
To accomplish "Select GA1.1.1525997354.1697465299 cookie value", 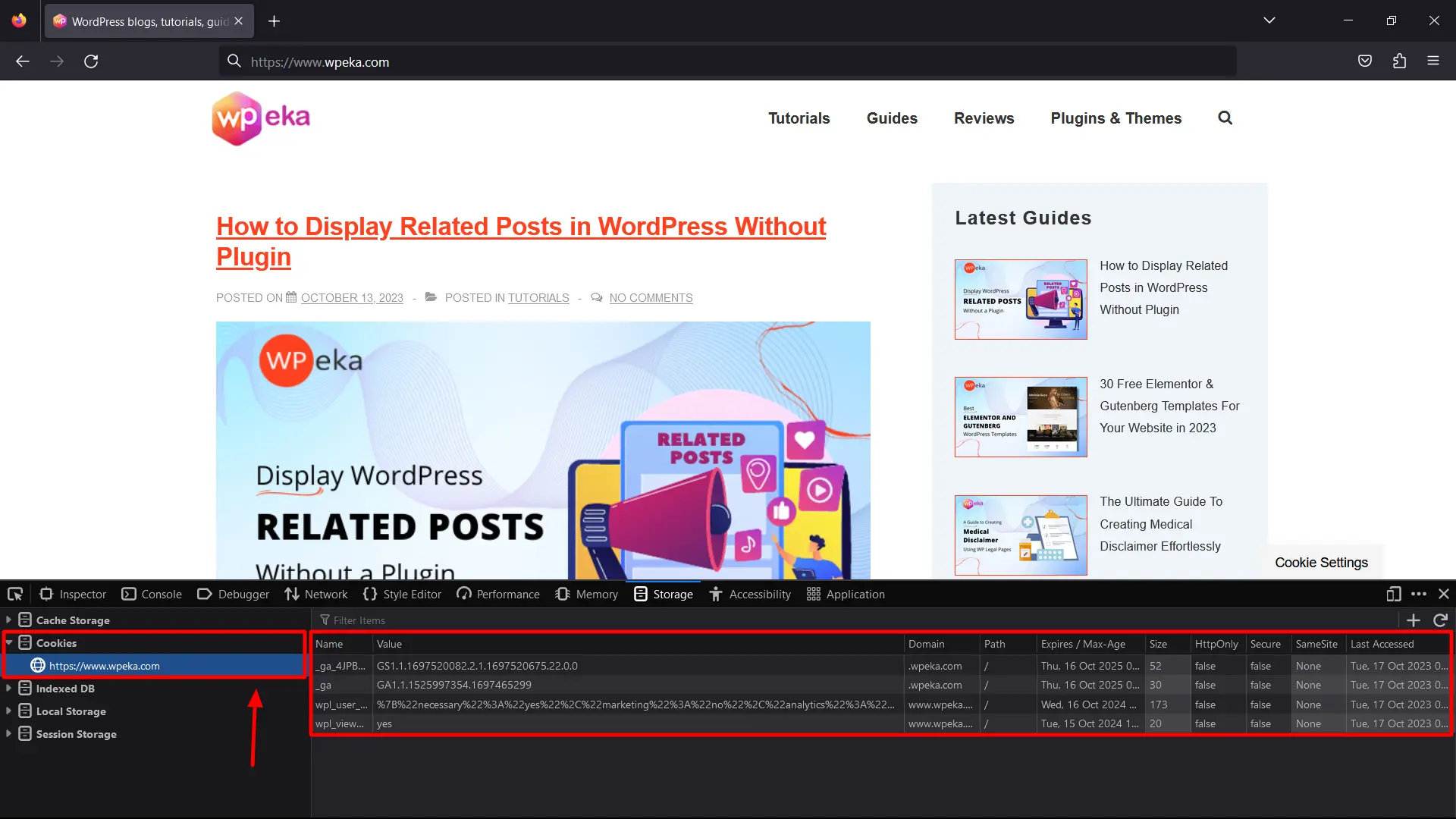I will [454, 685].
